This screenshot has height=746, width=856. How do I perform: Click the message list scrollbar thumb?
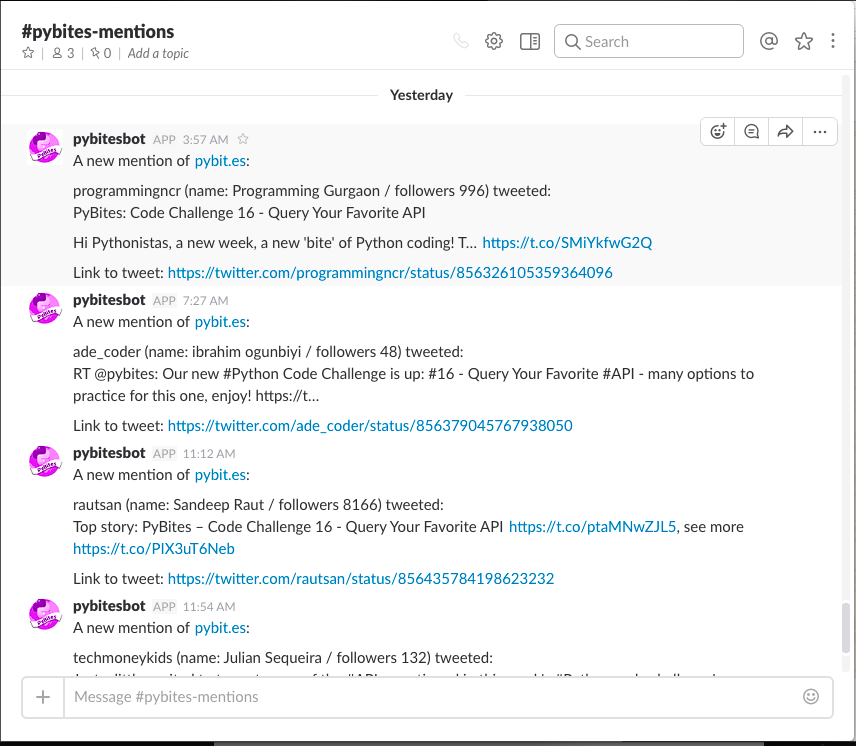pyautogui.click(x=846, y=628)
